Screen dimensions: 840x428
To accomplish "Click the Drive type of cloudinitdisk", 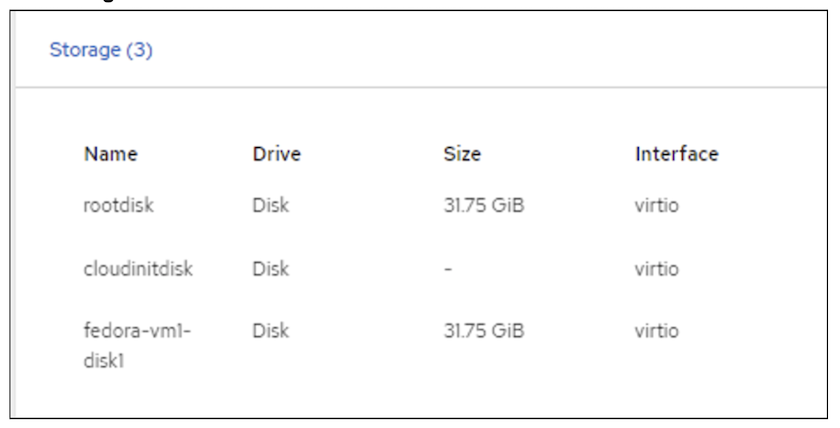I will pyautogui.click(x=269, y=268).
